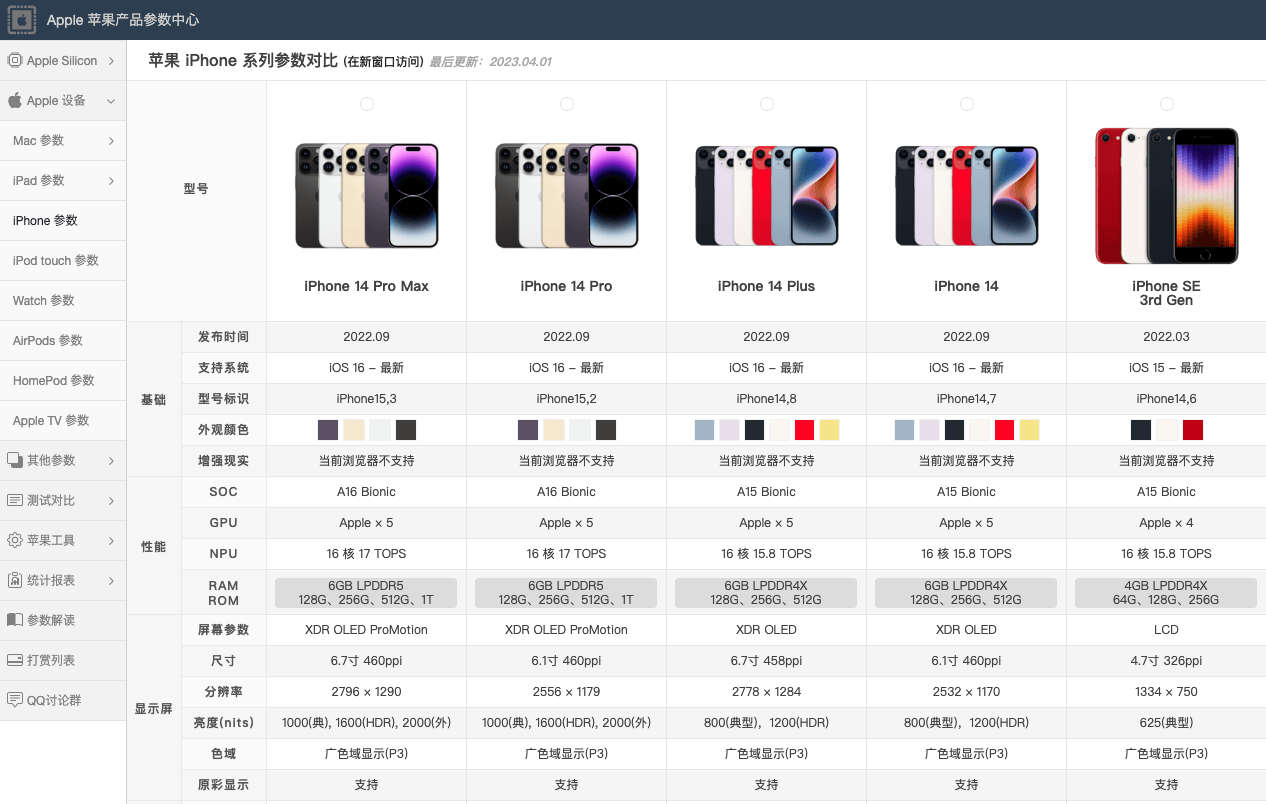Expand the 统计报表 chevron

point(111,581)
